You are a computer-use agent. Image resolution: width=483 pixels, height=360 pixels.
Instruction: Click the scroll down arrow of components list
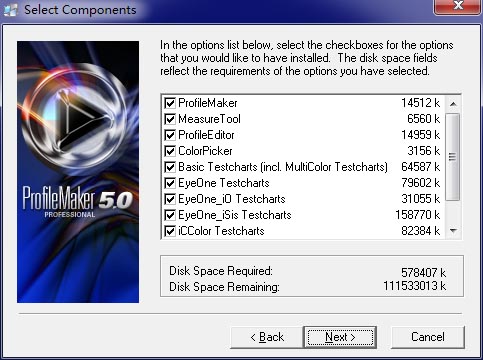coord(453,230)
